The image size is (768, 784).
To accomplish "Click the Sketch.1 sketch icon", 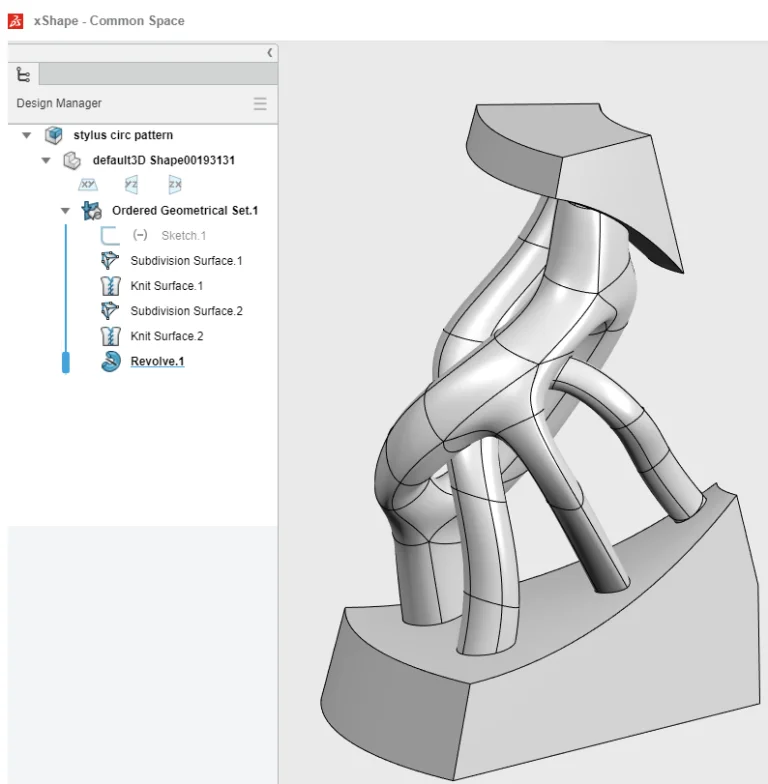I will [x=110, y=236].
